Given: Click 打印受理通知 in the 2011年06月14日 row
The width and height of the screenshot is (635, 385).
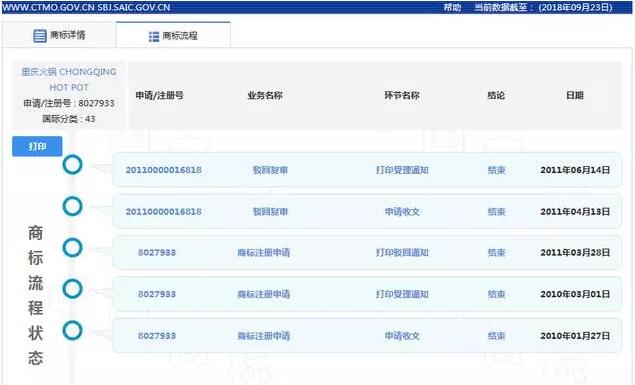Looking at the screenshot, I should pyautogui.click(x=402, y=170).
